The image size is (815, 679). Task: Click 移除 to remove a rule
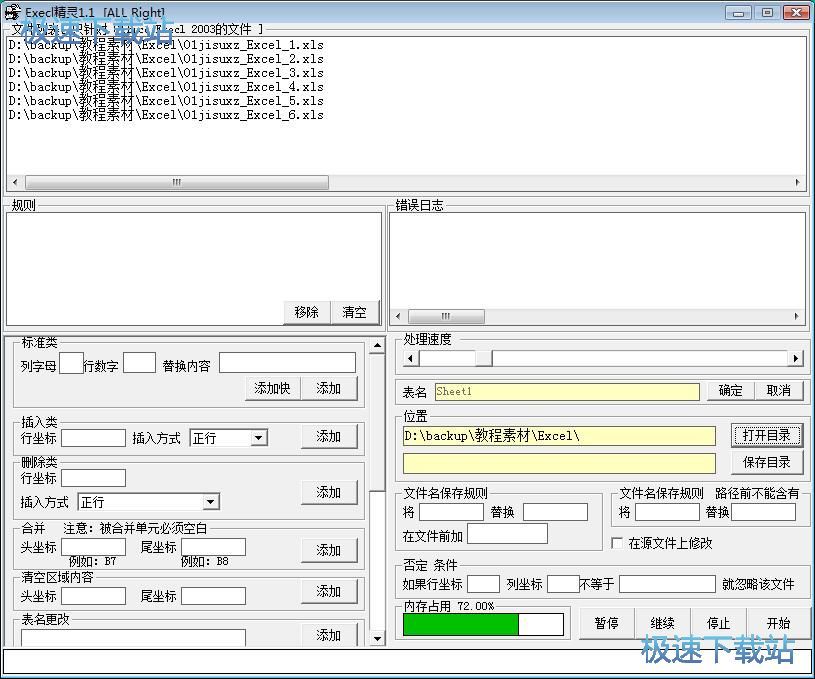tap(307, 312)
